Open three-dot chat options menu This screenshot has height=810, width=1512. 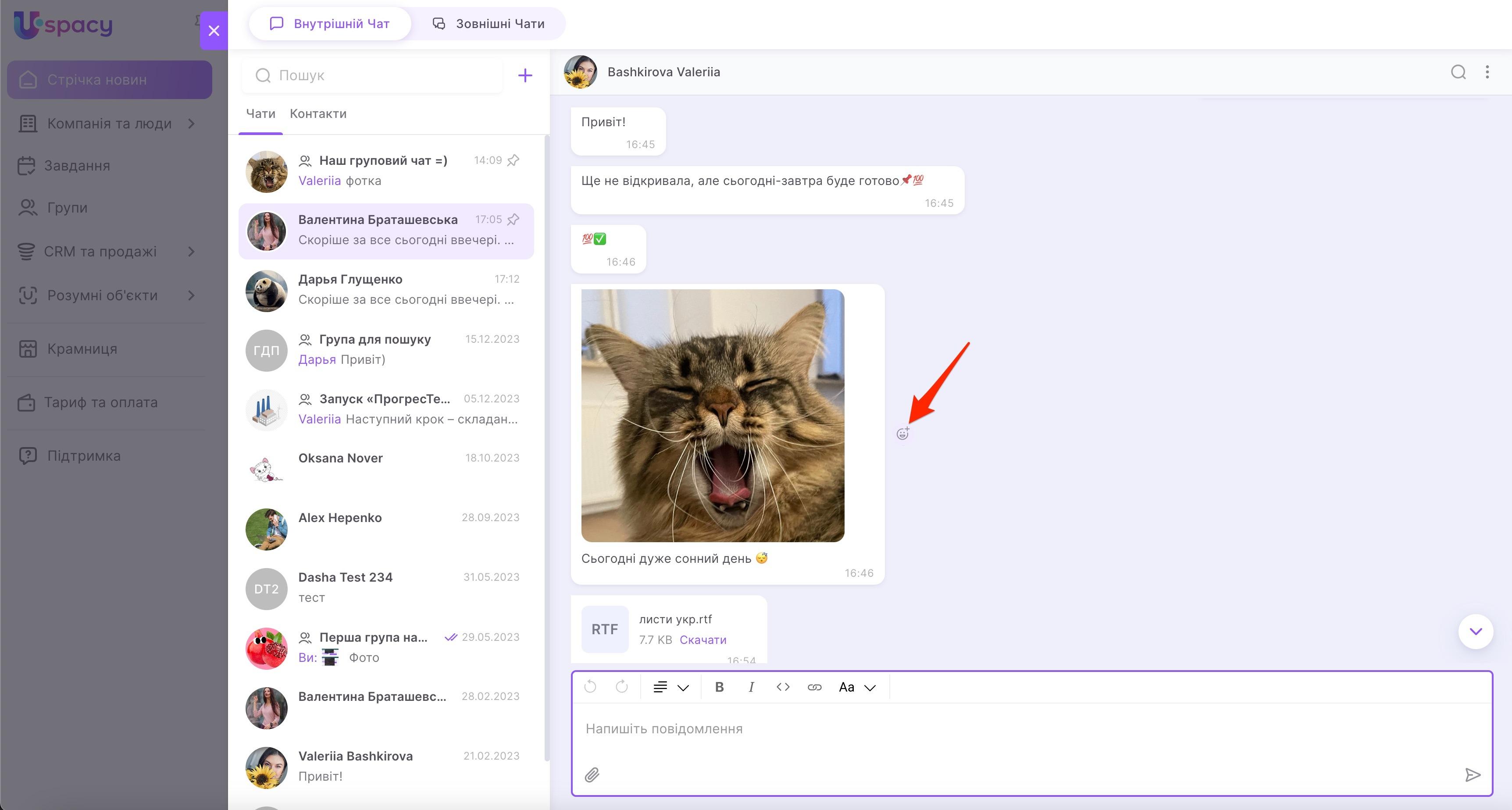pyautogui.click(x=1487, y=71)
